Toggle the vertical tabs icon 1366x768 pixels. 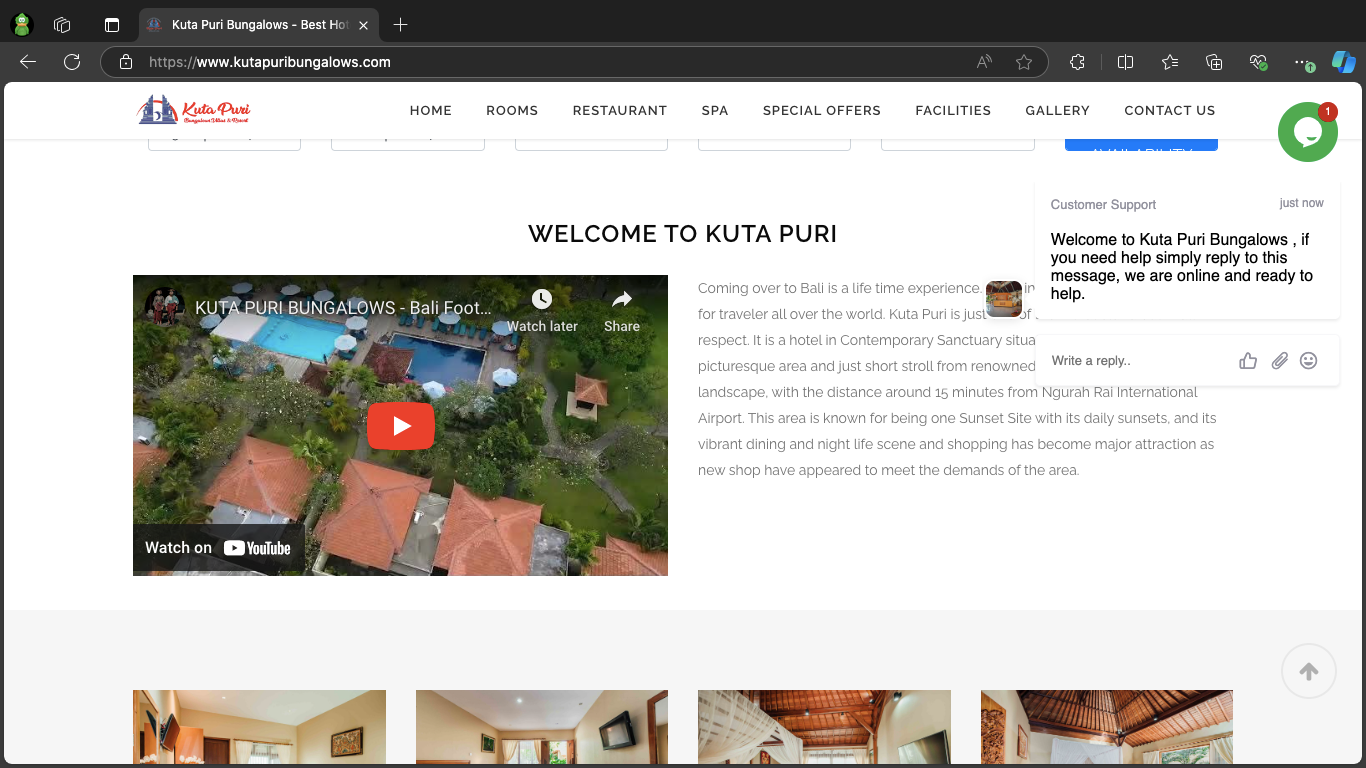(112, 25)
